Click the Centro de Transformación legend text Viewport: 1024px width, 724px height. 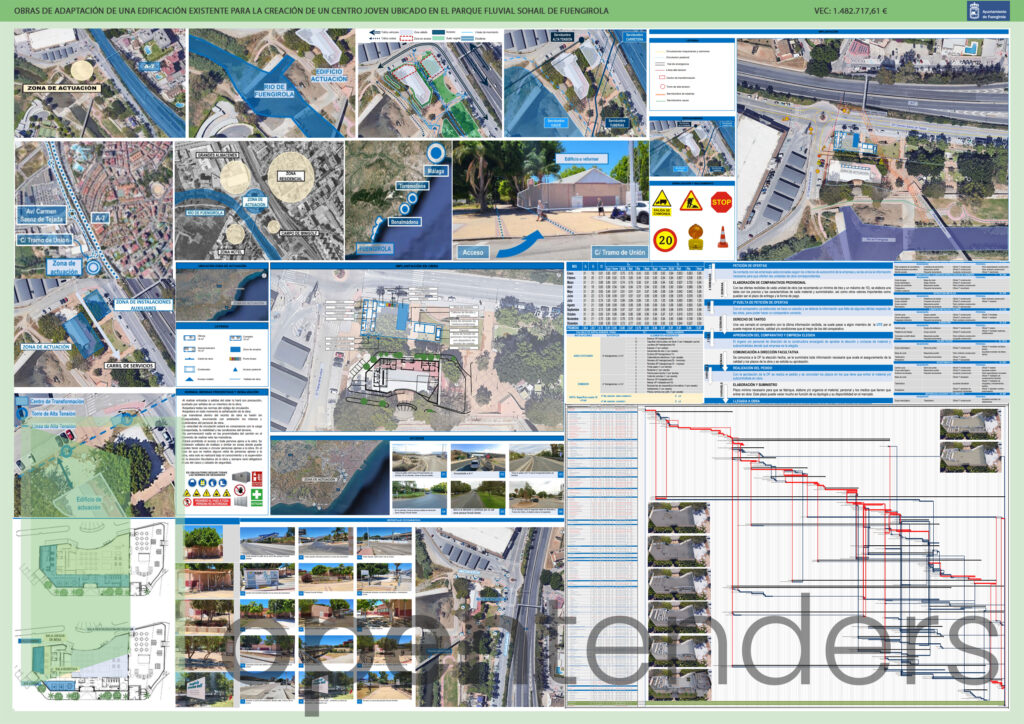coord(57,401)
